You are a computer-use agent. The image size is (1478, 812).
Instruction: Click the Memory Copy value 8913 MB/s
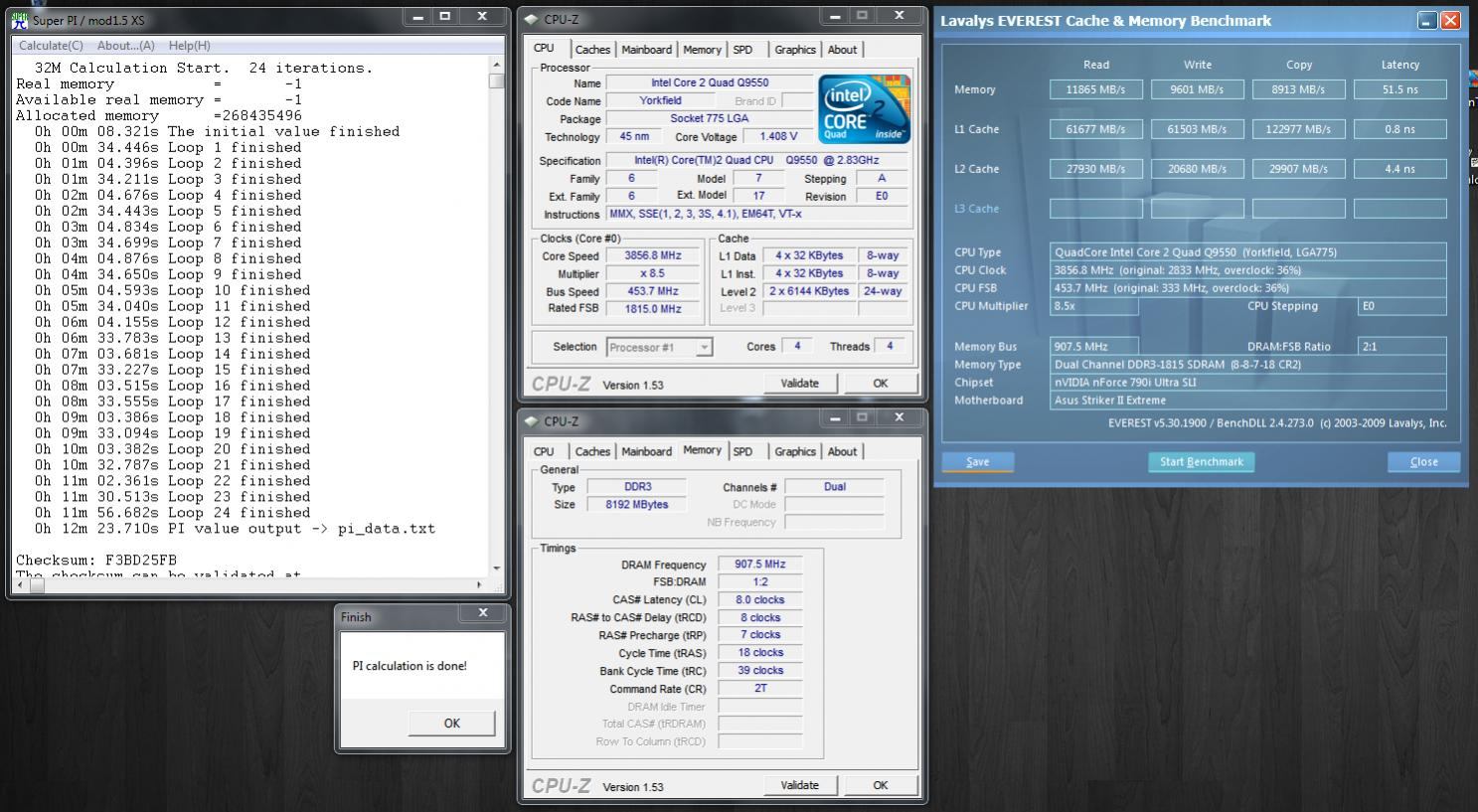click(x=1299, y=89)
